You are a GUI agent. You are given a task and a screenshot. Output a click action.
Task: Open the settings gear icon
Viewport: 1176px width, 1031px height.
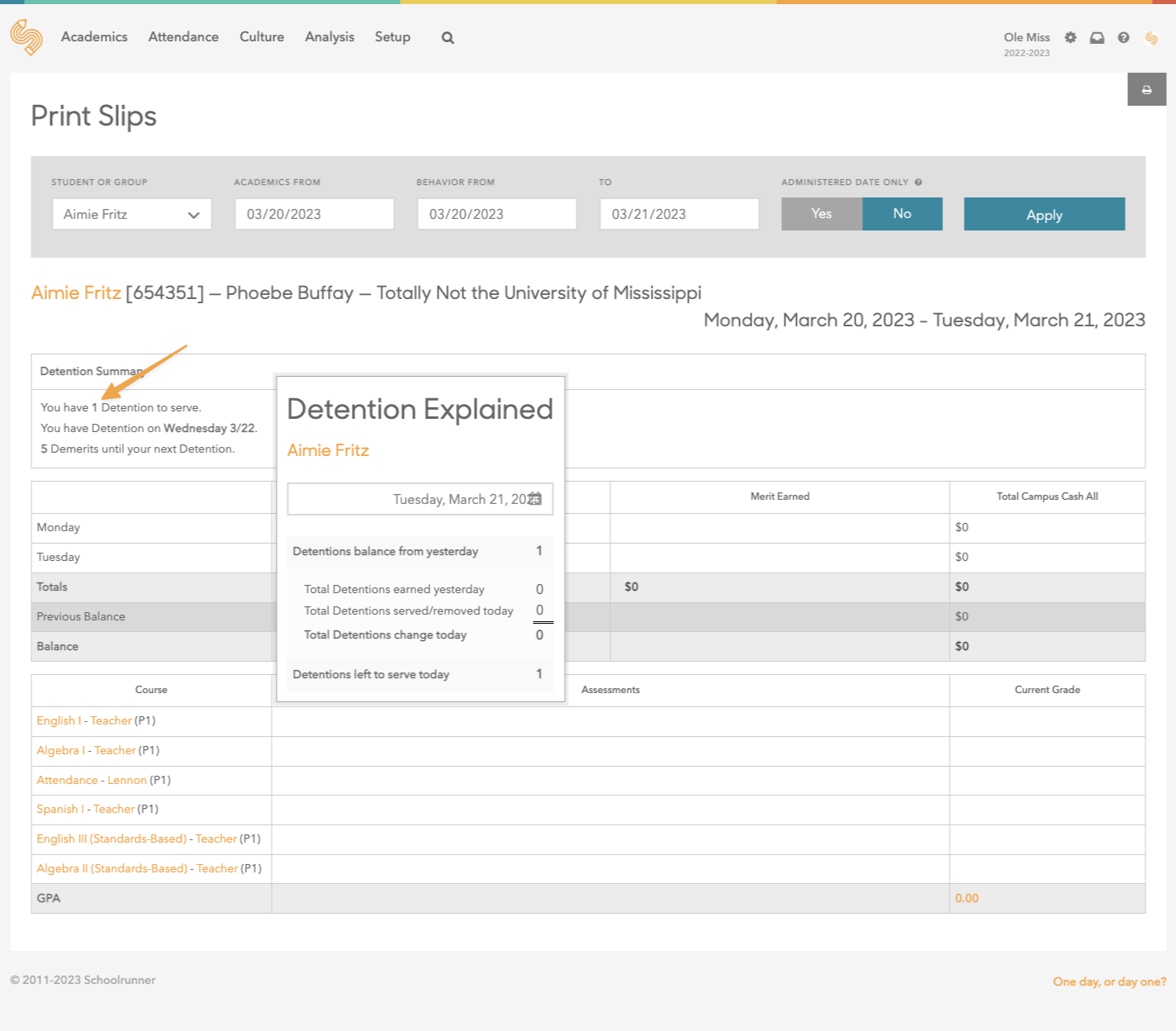click(1070, 37)
